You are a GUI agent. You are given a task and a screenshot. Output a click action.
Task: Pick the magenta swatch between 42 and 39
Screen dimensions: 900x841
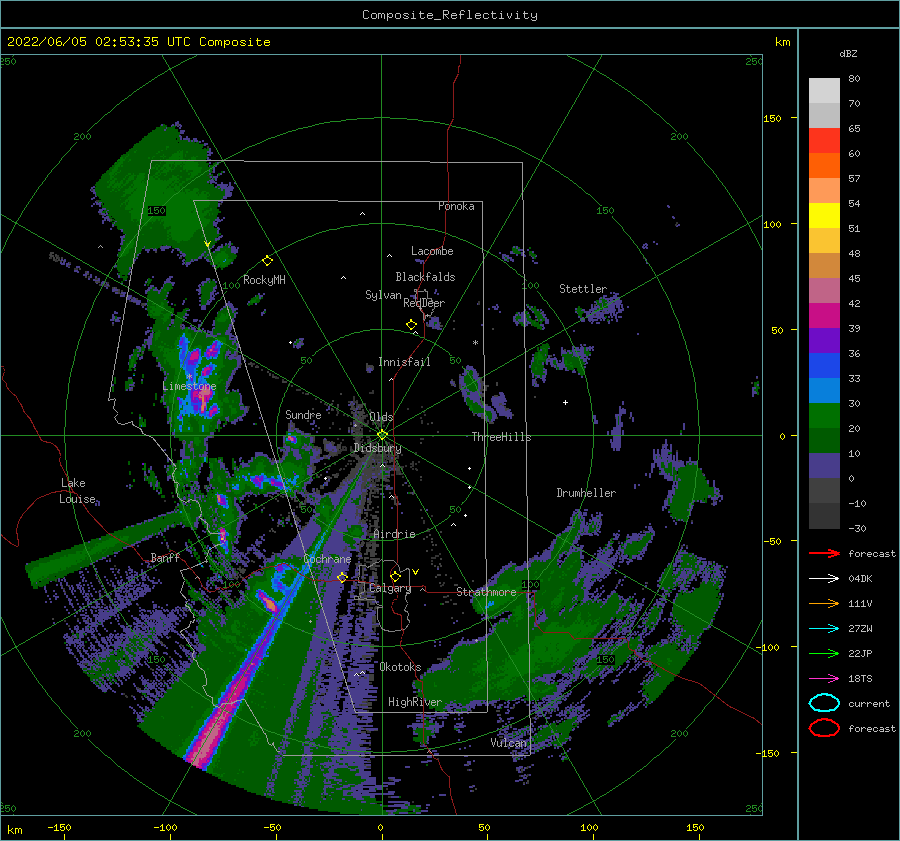click(x=824, y=316)
